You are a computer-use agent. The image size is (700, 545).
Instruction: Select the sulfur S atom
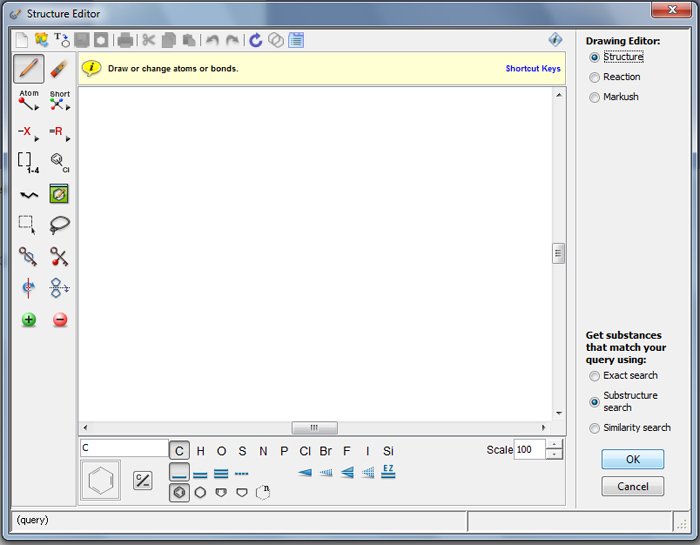tap(242, 451)
